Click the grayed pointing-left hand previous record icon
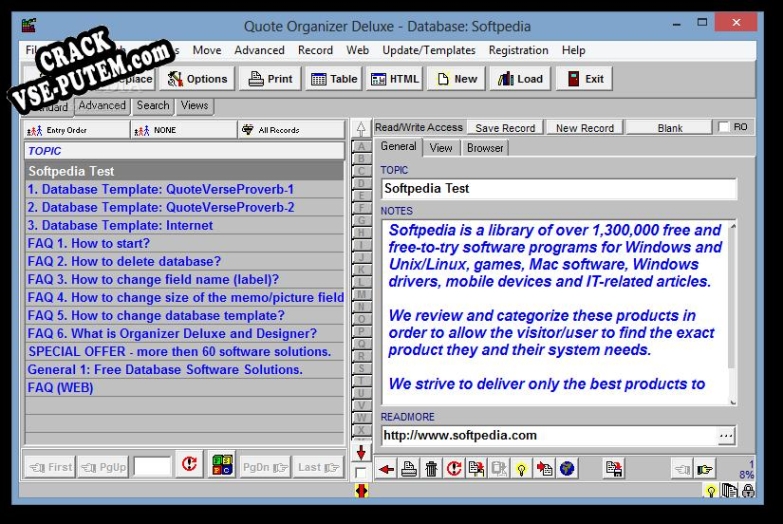The image size is (783, 524). (x=682, y=469)
